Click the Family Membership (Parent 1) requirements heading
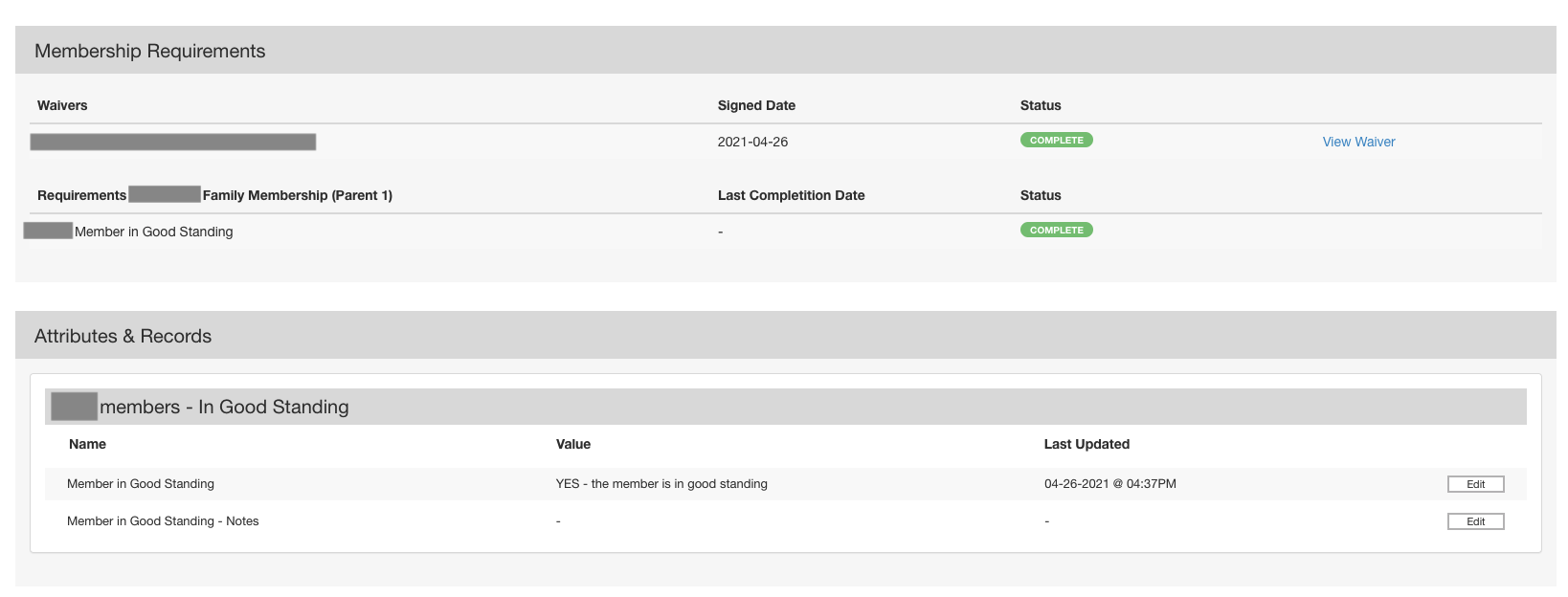 [297, 196]
